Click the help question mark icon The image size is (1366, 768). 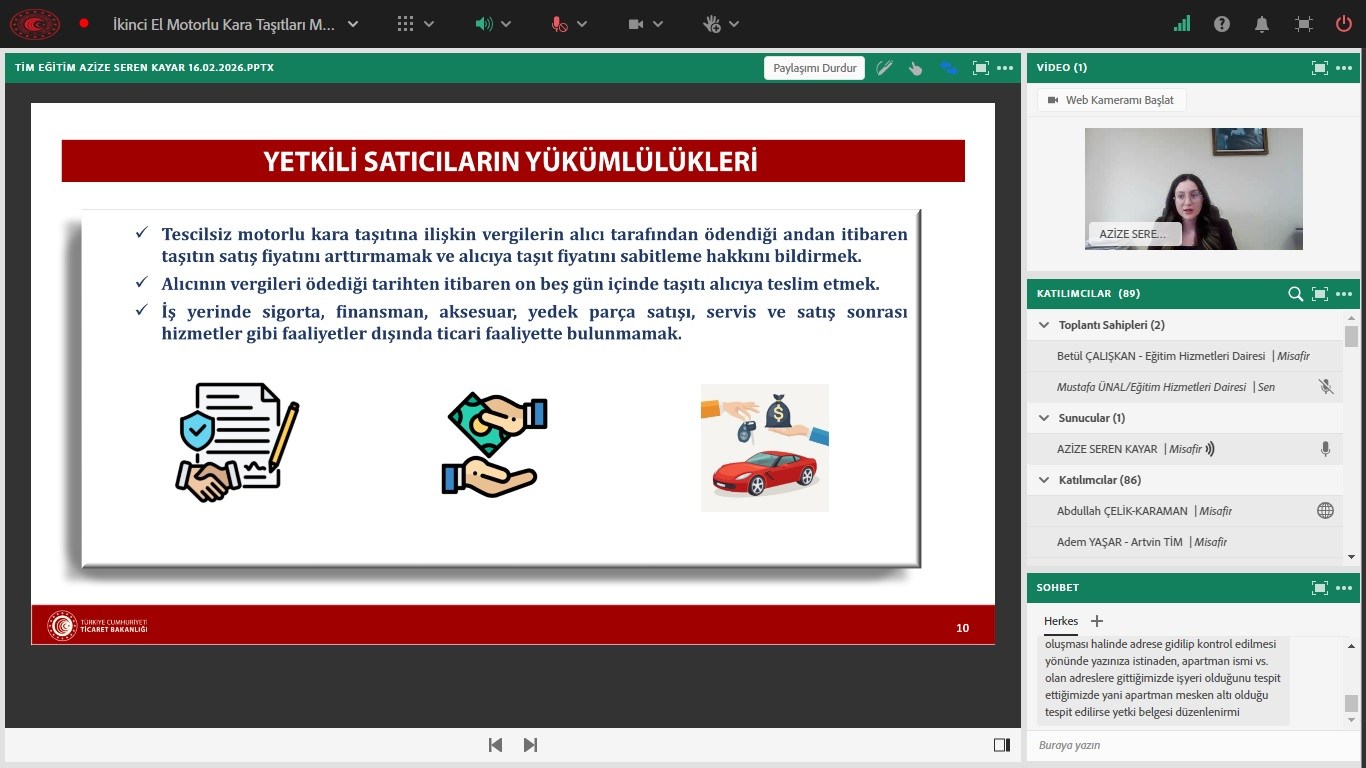click(1222, 24)
